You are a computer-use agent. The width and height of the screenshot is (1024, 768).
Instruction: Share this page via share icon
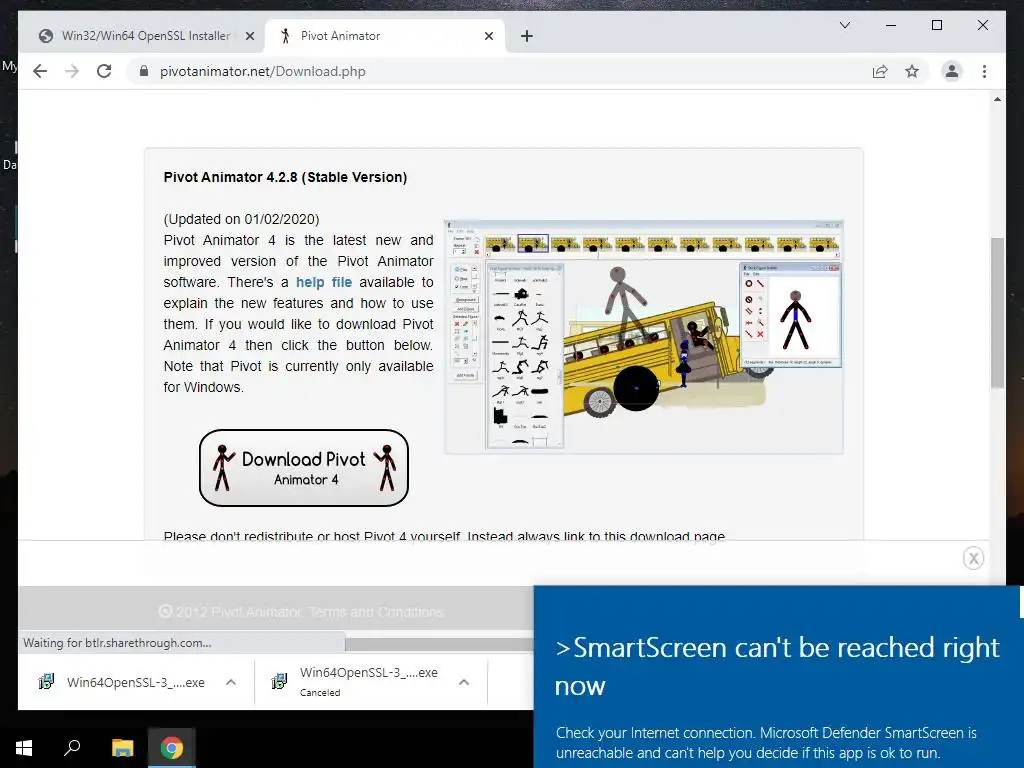(880, 71)
